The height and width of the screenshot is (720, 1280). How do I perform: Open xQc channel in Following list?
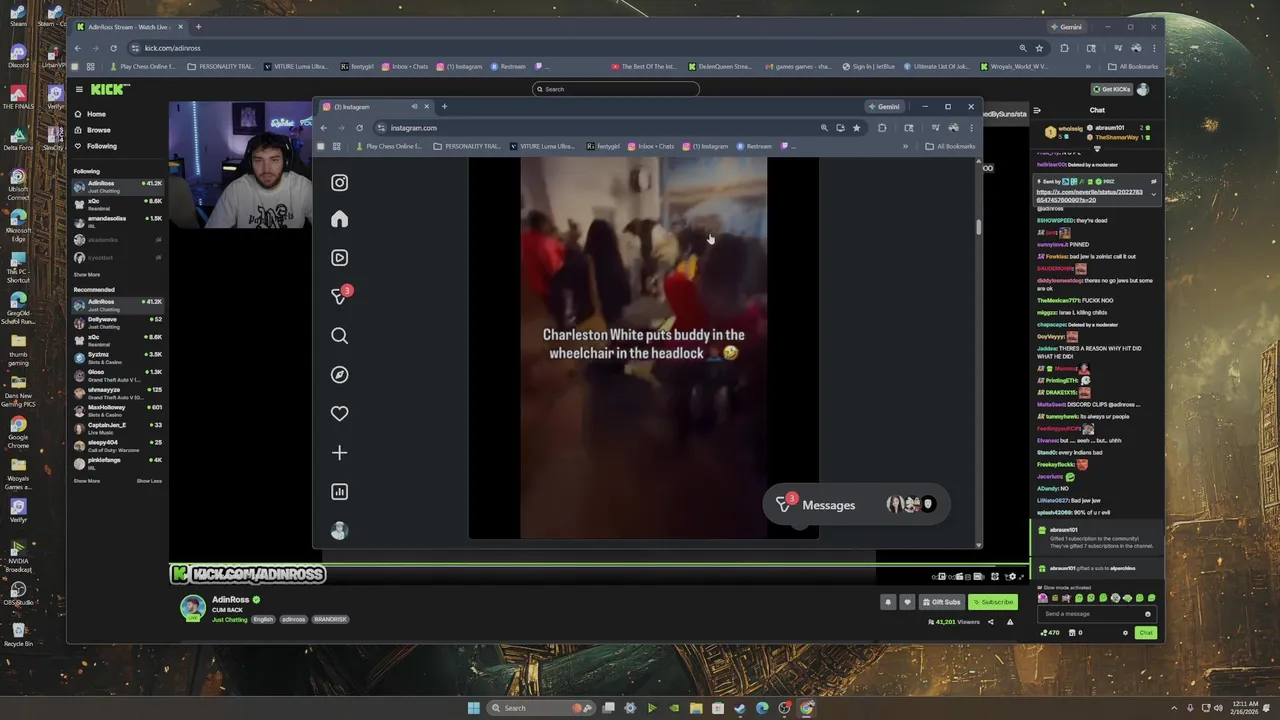click(117, 202)
